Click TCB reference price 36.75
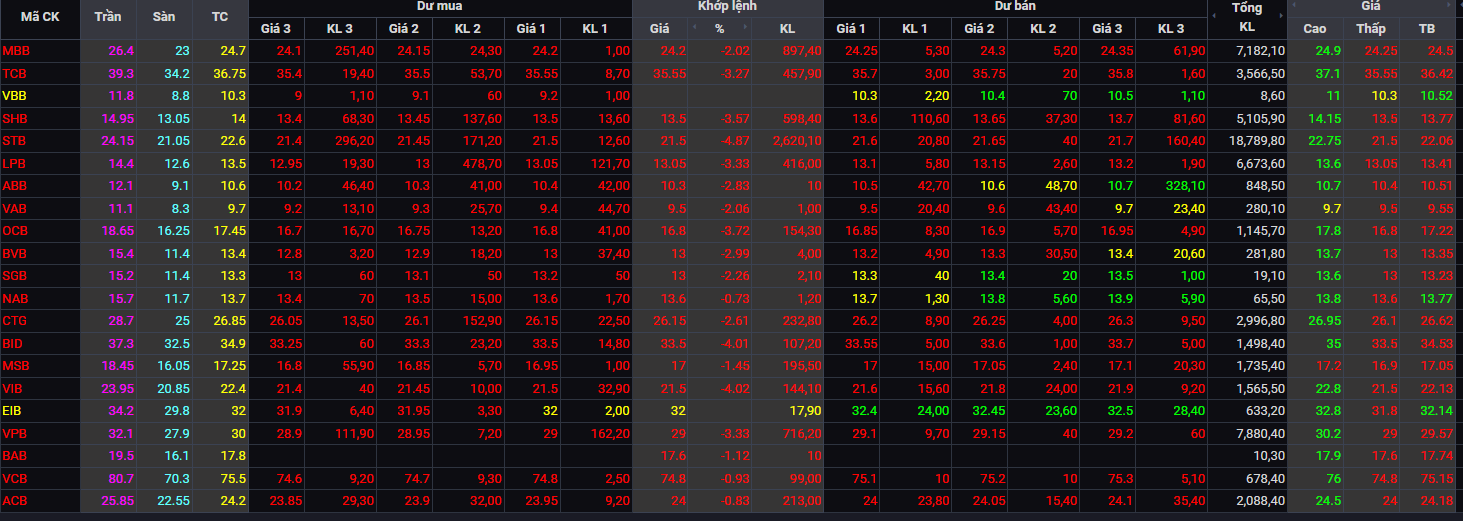 (x=230, y=73)
